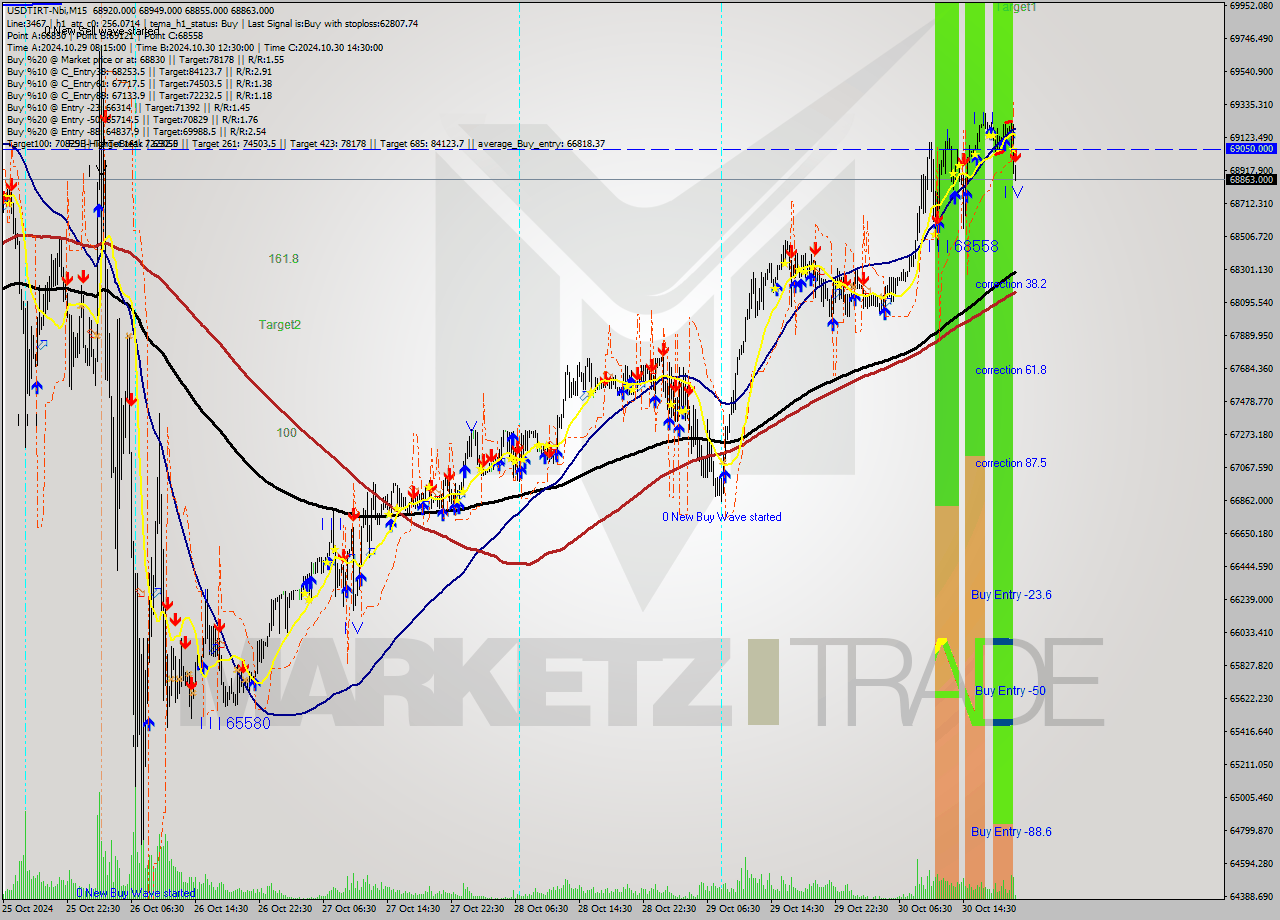Click the 66239.000 price axis value
The image size is (1280, 920).
click(x=1250, y=600)
